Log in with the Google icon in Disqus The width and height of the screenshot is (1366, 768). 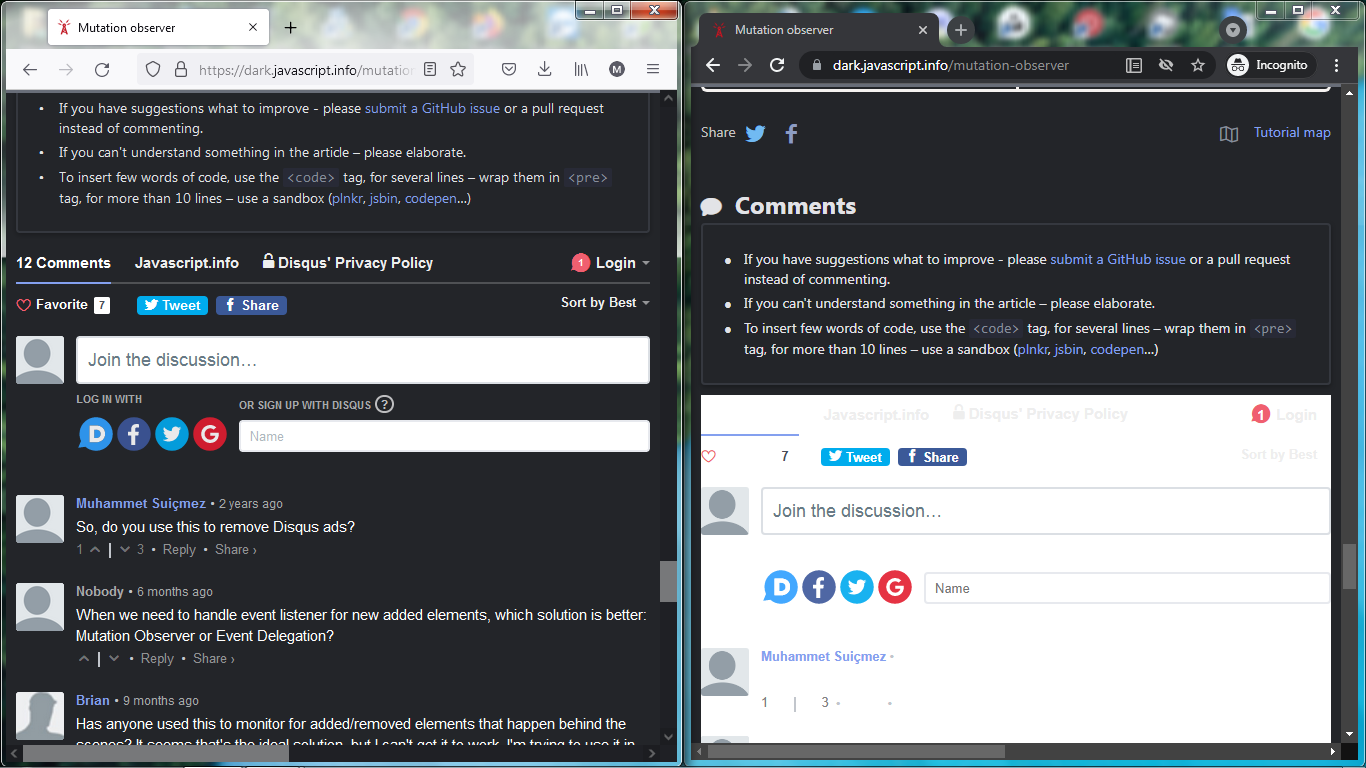[x=210, y=433]
